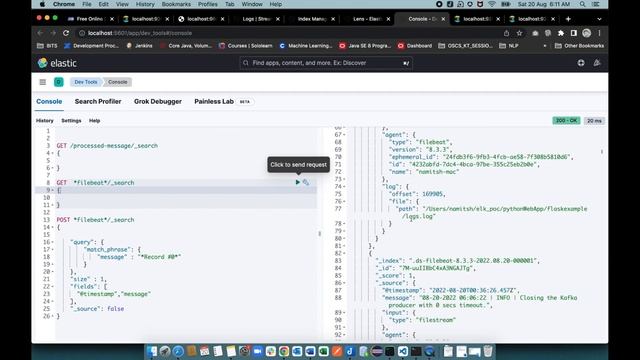The height and width of the screenshot is (360, 640).
Task: Open the Painless Lab tab
Action: (x=214, y=101)
